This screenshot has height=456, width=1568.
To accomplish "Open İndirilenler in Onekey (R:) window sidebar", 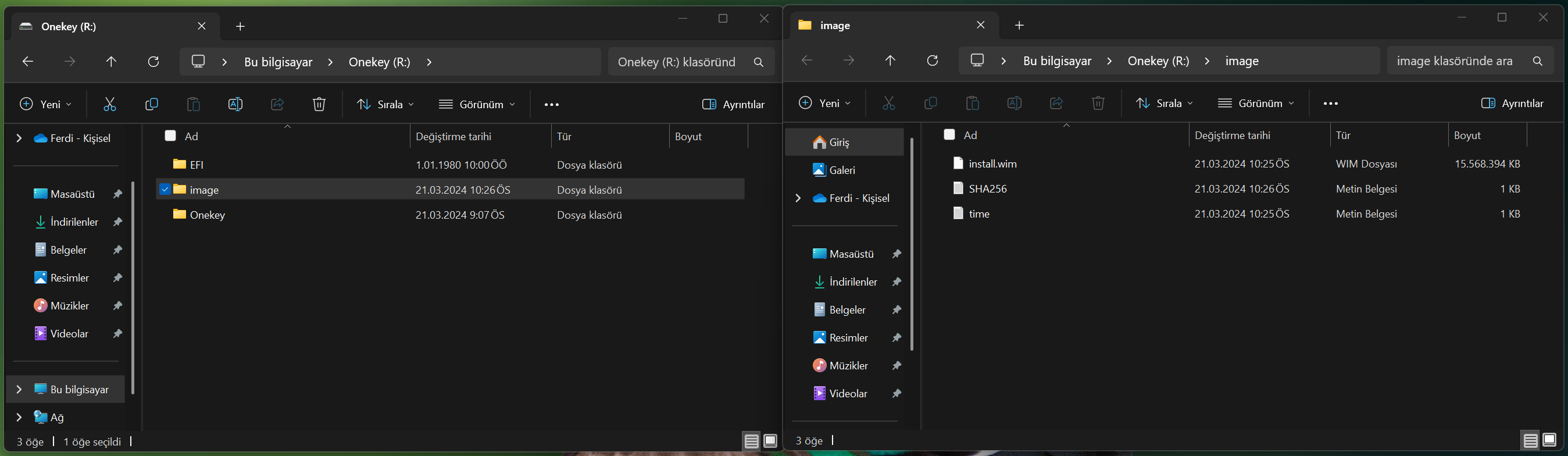I will 66,222.
